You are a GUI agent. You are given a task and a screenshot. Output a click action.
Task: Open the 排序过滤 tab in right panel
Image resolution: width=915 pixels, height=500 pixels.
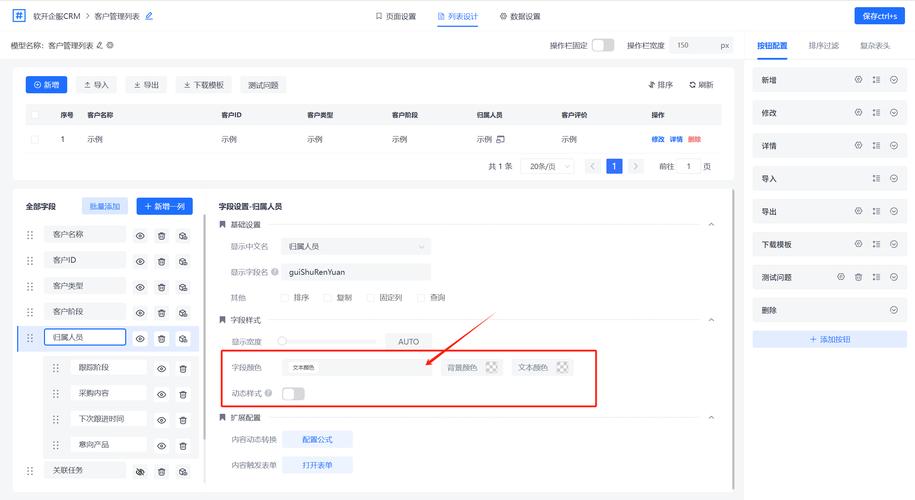[823, 45]
